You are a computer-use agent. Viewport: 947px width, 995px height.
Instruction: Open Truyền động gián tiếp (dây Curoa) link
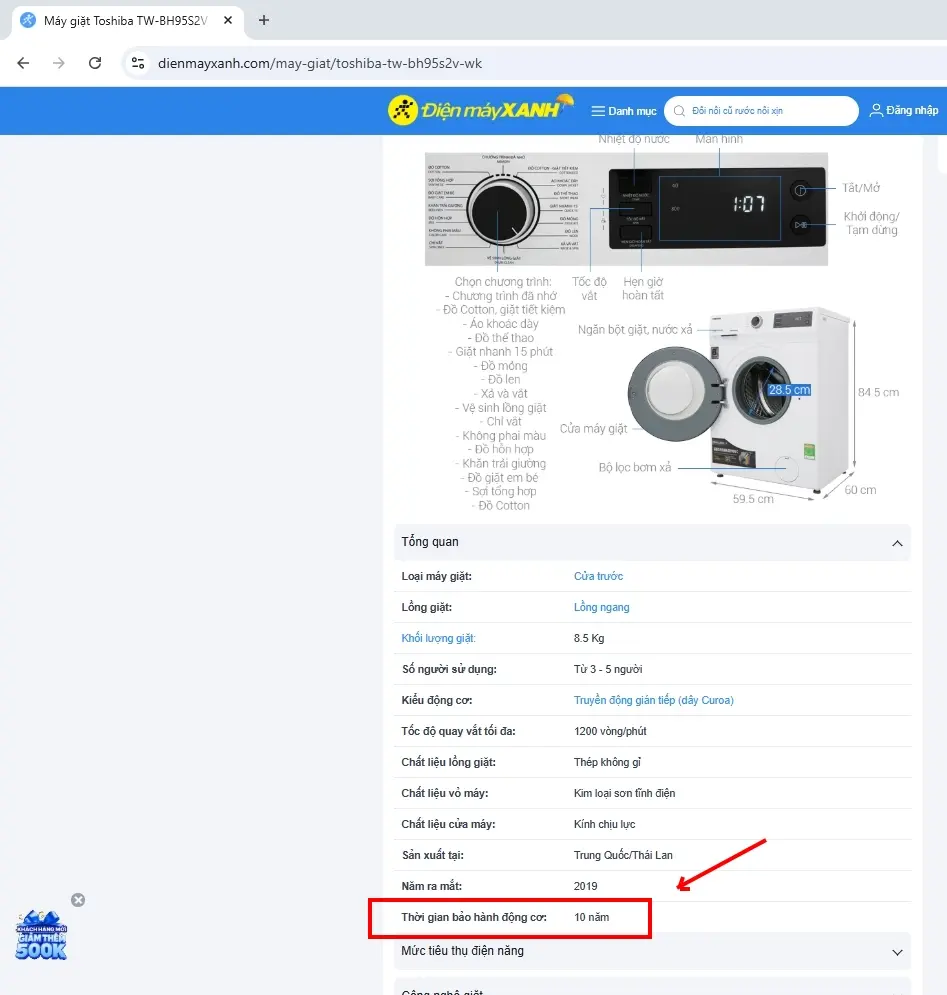point(654,701)
